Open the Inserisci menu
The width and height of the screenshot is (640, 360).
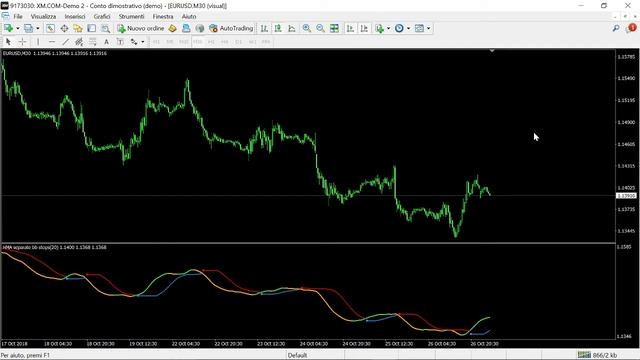click(x=75, y=16)
